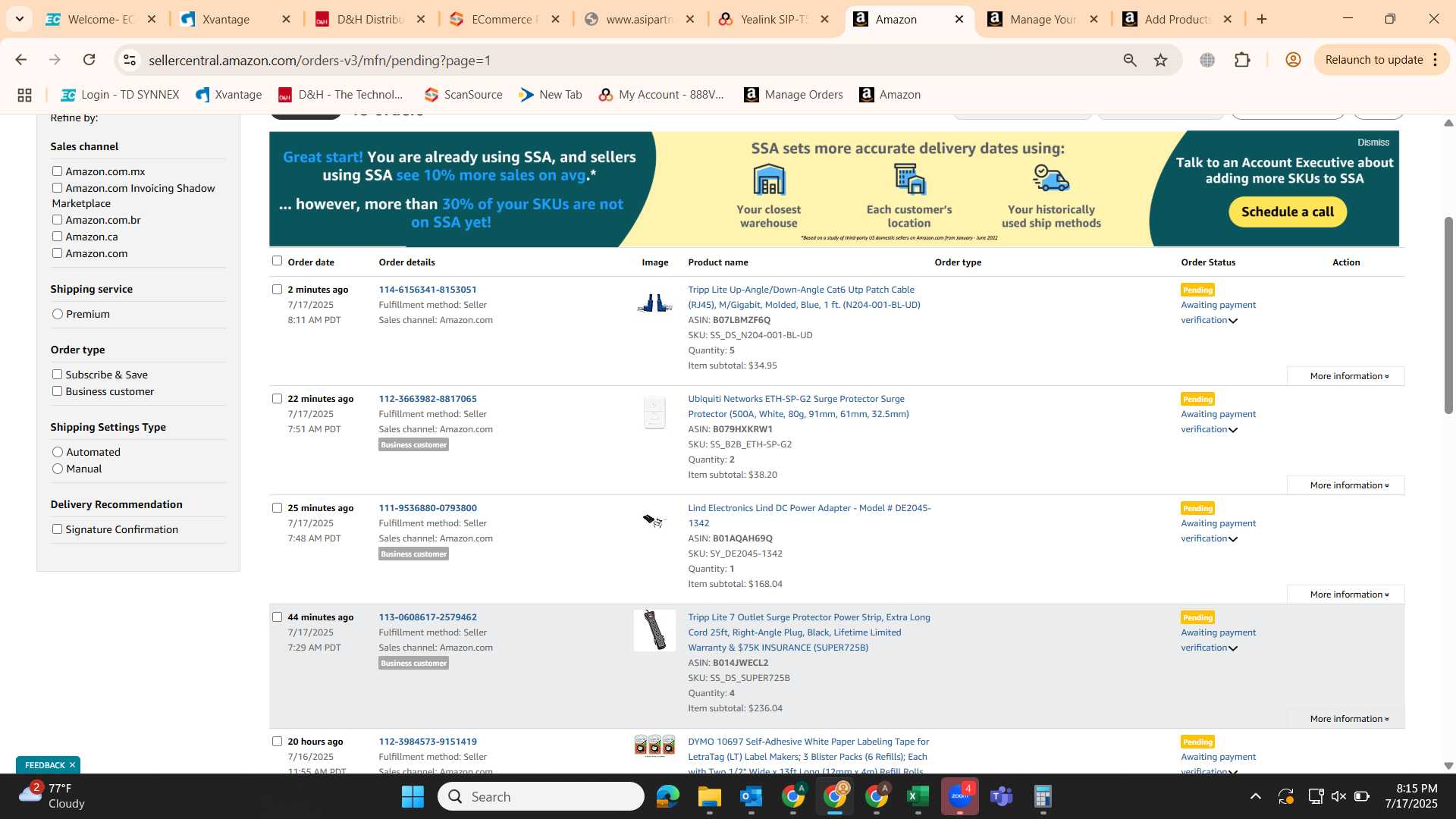Switch to the Add Products tab

(x=1177, y=19)
